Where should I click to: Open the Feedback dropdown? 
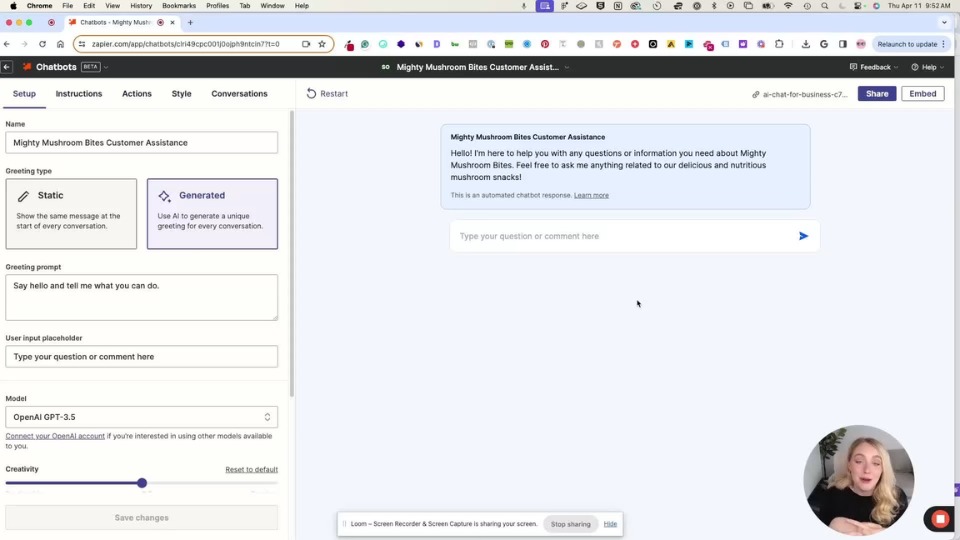(x=874, y=67)
